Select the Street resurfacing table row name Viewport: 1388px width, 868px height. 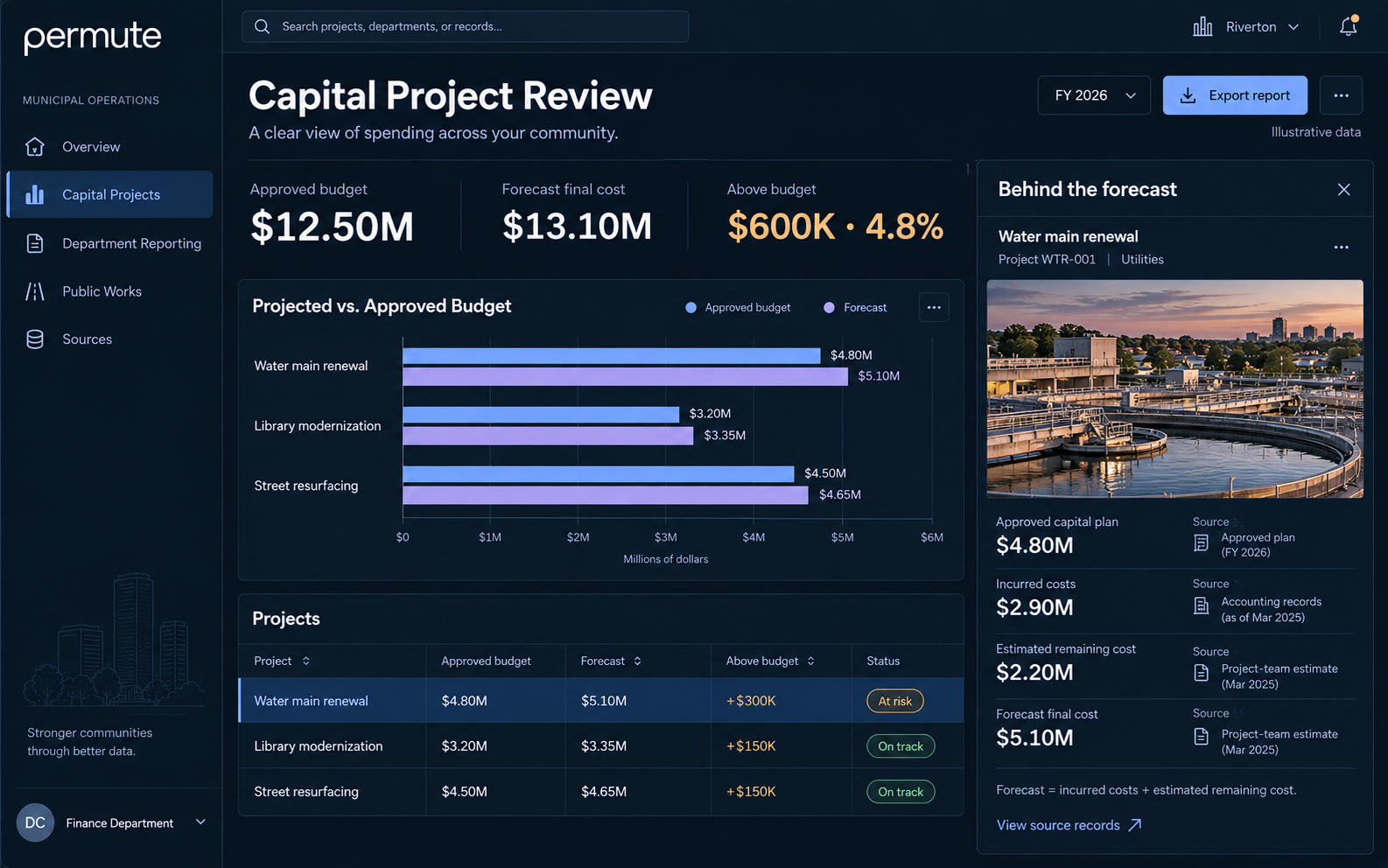306,792
